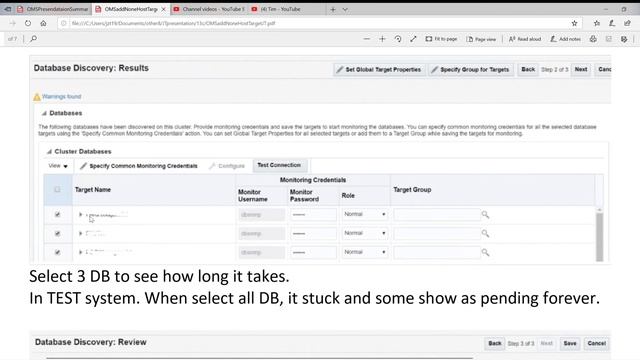This screenshot has width=640, height=360.
Task: Search target group for third database row
Action: click(x=485, y=252)
